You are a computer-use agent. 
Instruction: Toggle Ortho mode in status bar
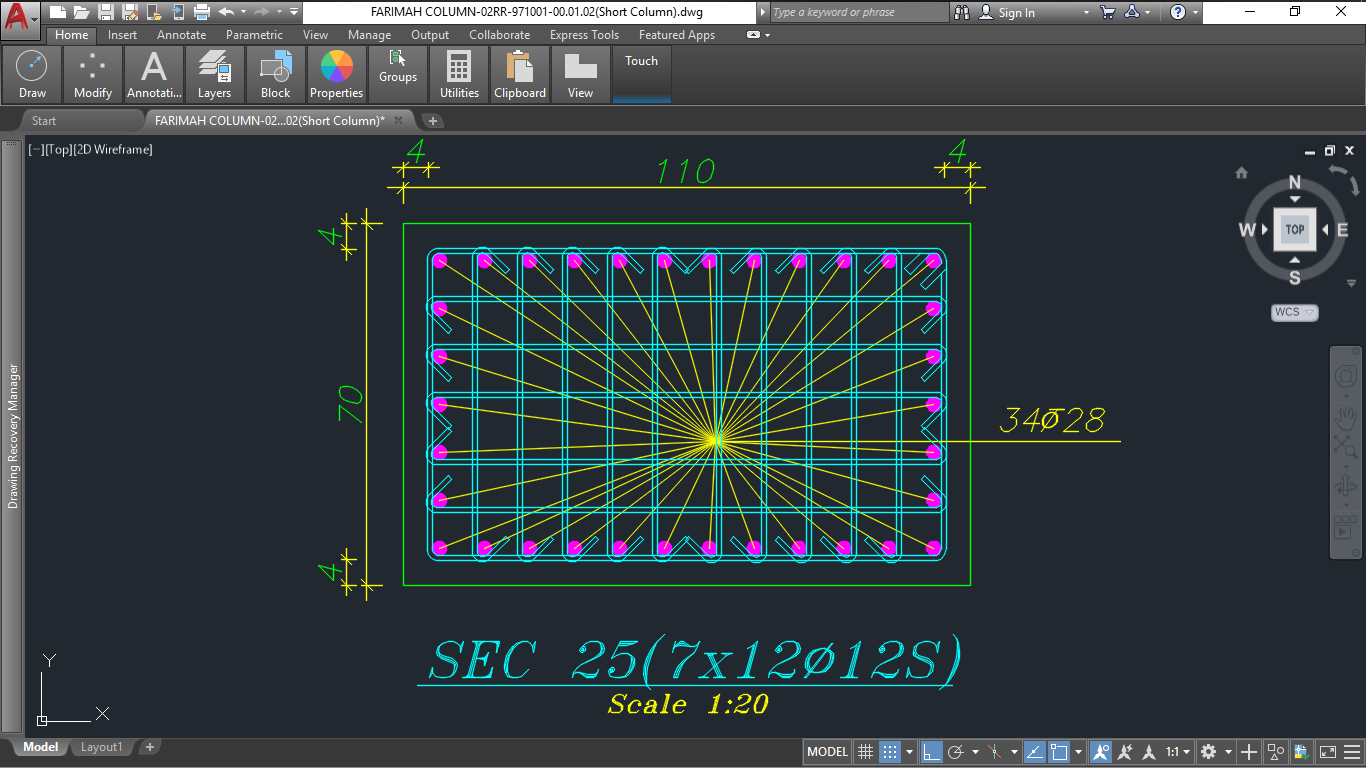pos(931,752)
